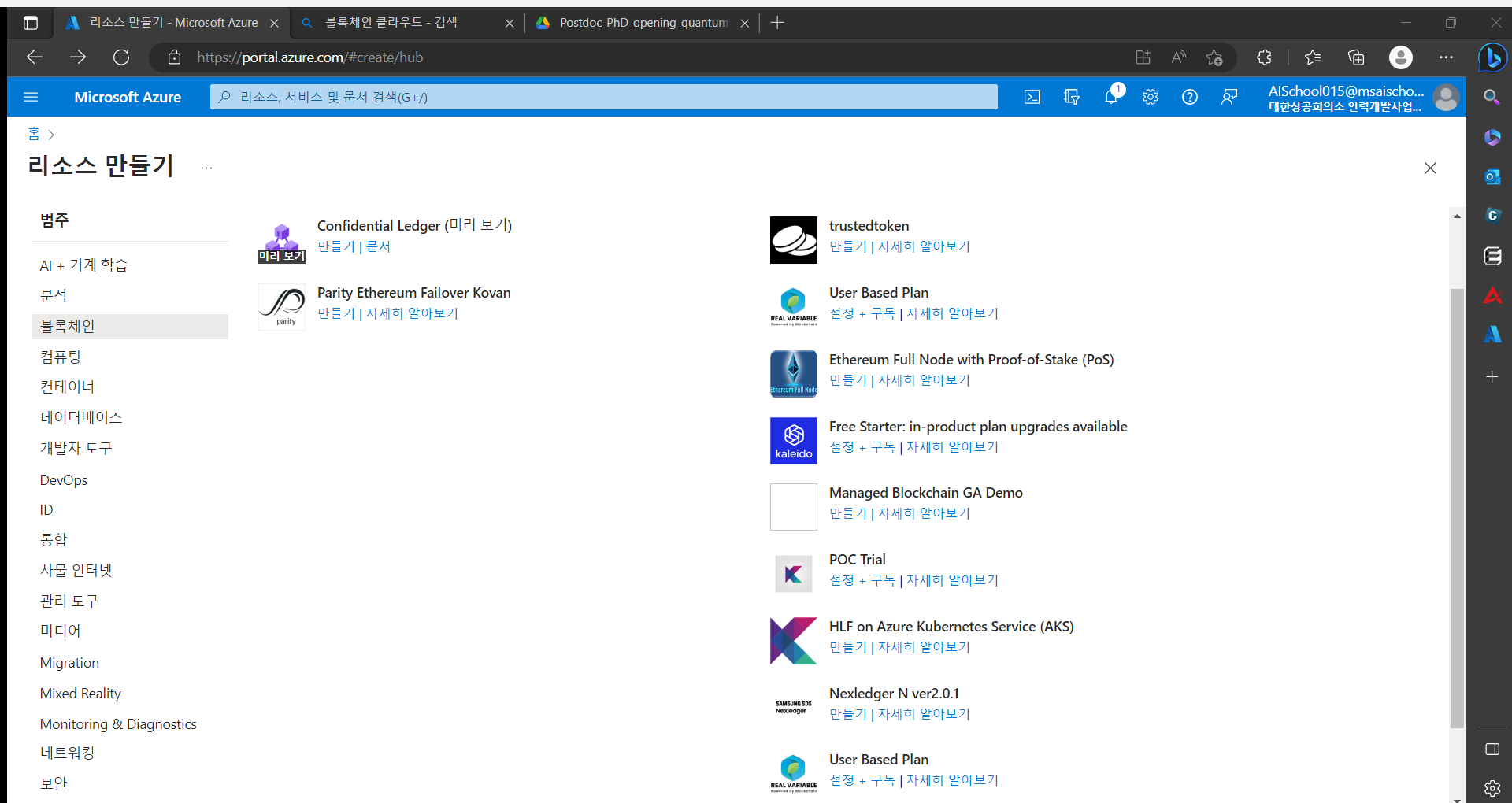Screen dimensions: 1512x803
Task: Open the directories and subscriptions filter icon
Action: click(x=1071, y=97)
